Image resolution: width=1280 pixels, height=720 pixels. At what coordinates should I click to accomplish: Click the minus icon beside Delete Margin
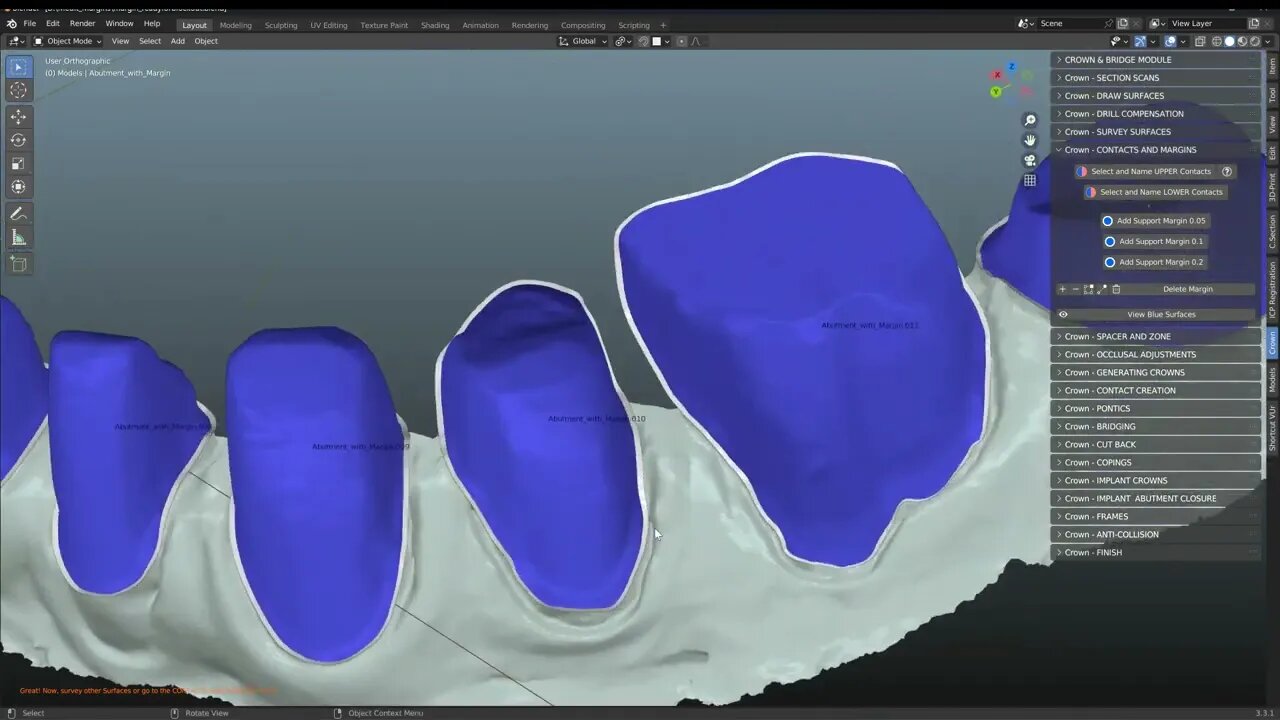pyautogui.click(x=1075, y=289)
